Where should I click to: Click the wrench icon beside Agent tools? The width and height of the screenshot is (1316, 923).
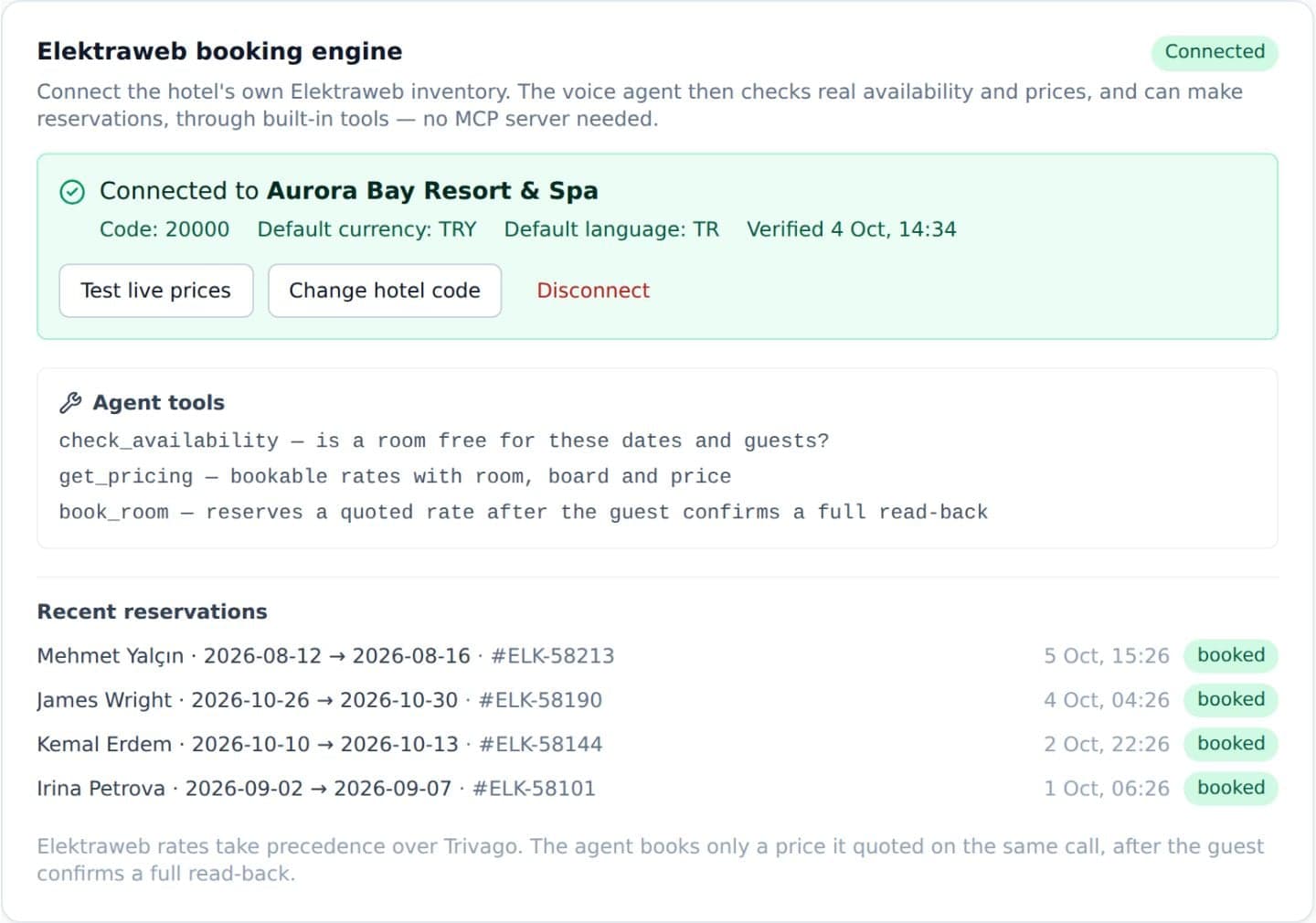tap(70, 403)
